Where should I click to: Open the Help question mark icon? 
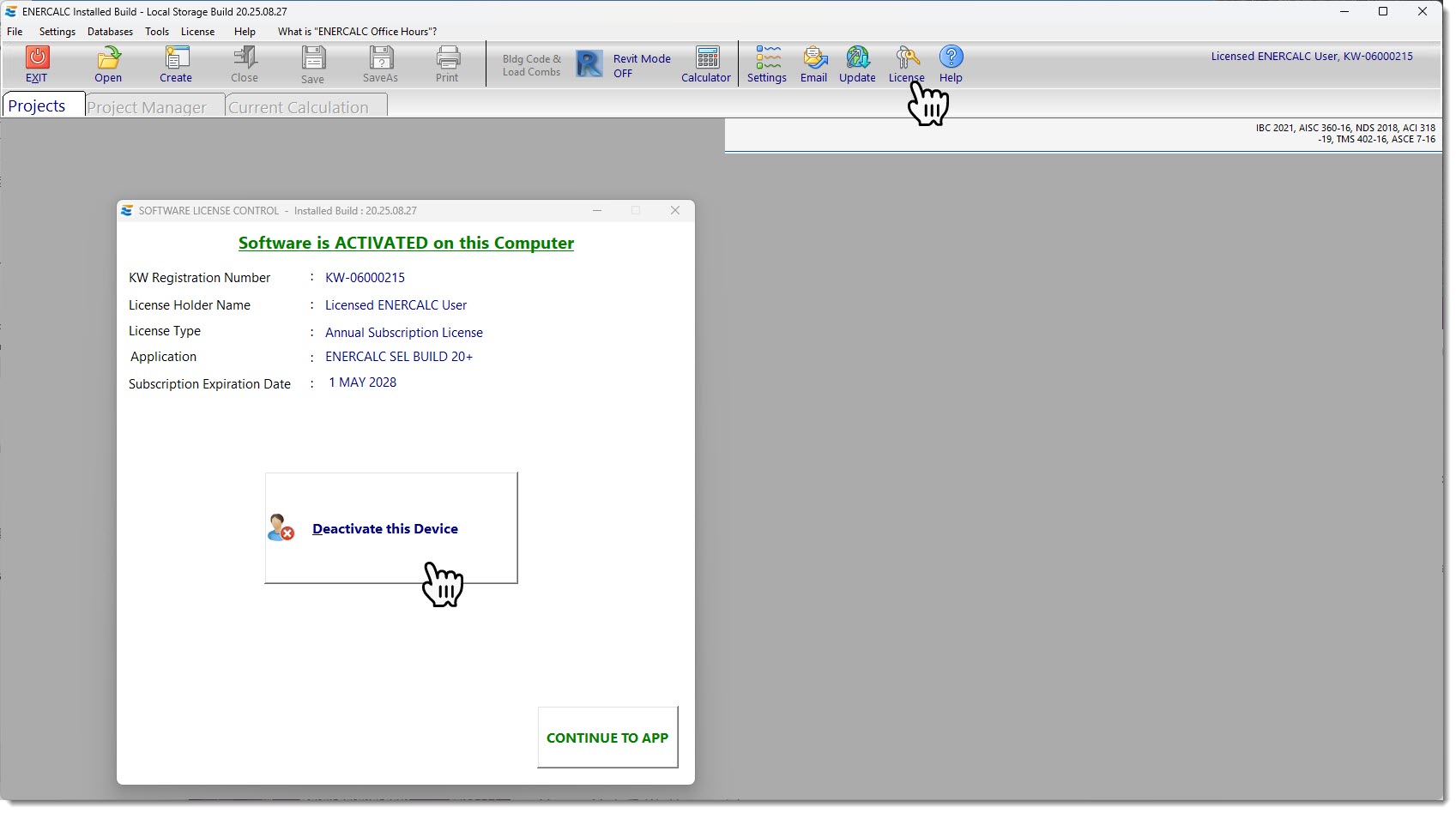tap(951, 57)
